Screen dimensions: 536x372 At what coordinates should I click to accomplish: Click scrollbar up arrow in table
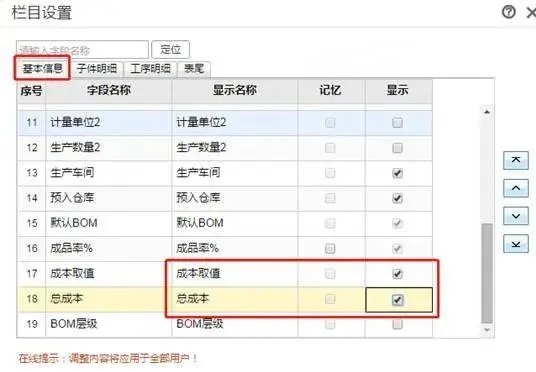[487, 112]
